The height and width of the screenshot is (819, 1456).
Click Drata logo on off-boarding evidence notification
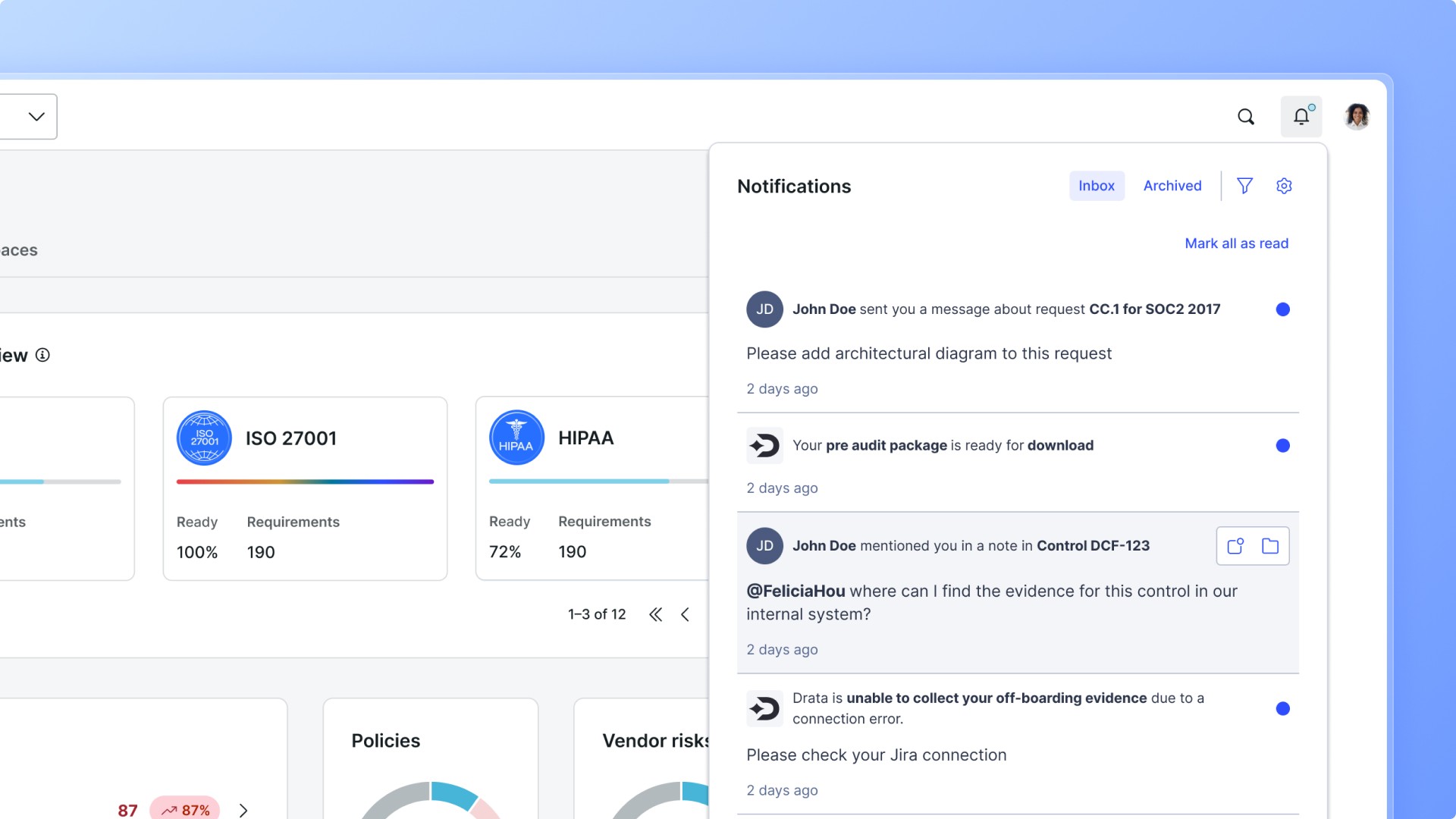(x=764, y=708)
